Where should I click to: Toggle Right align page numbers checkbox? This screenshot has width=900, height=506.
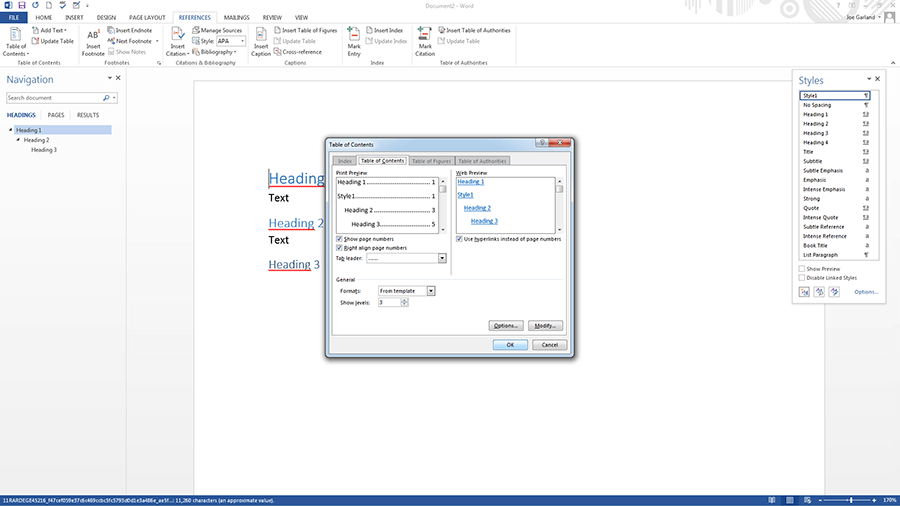point(339,247)
